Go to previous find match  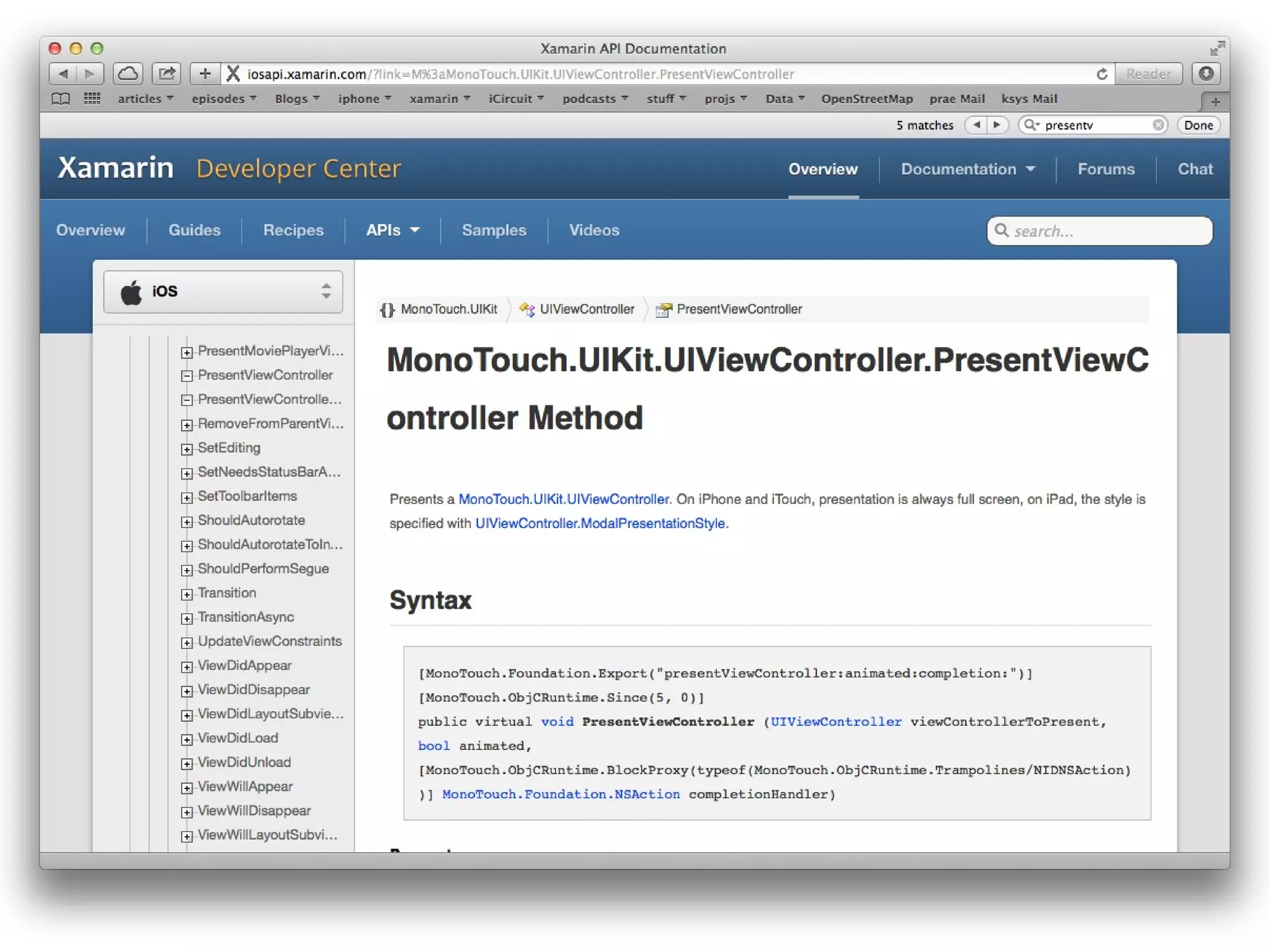coord(977,125)
